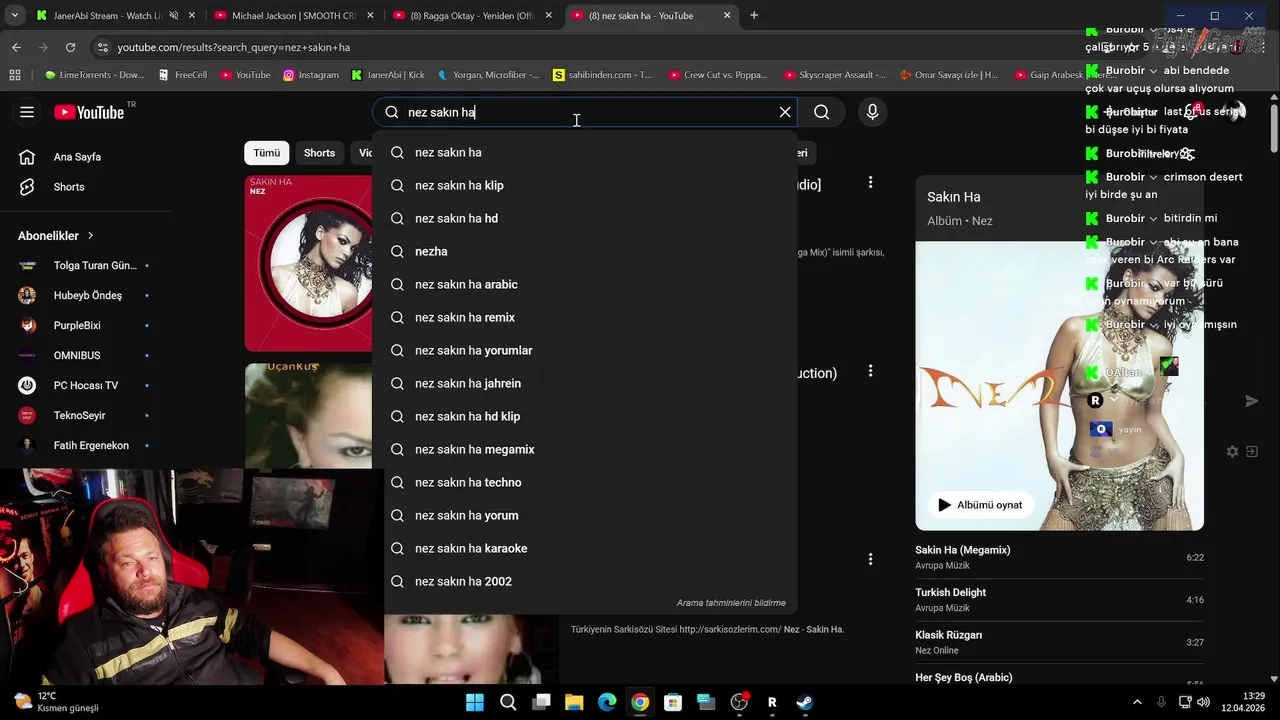Open the PurpleBixi channel subscription
The height and width of the screenshot is (720, 1280).
point(86,325)
